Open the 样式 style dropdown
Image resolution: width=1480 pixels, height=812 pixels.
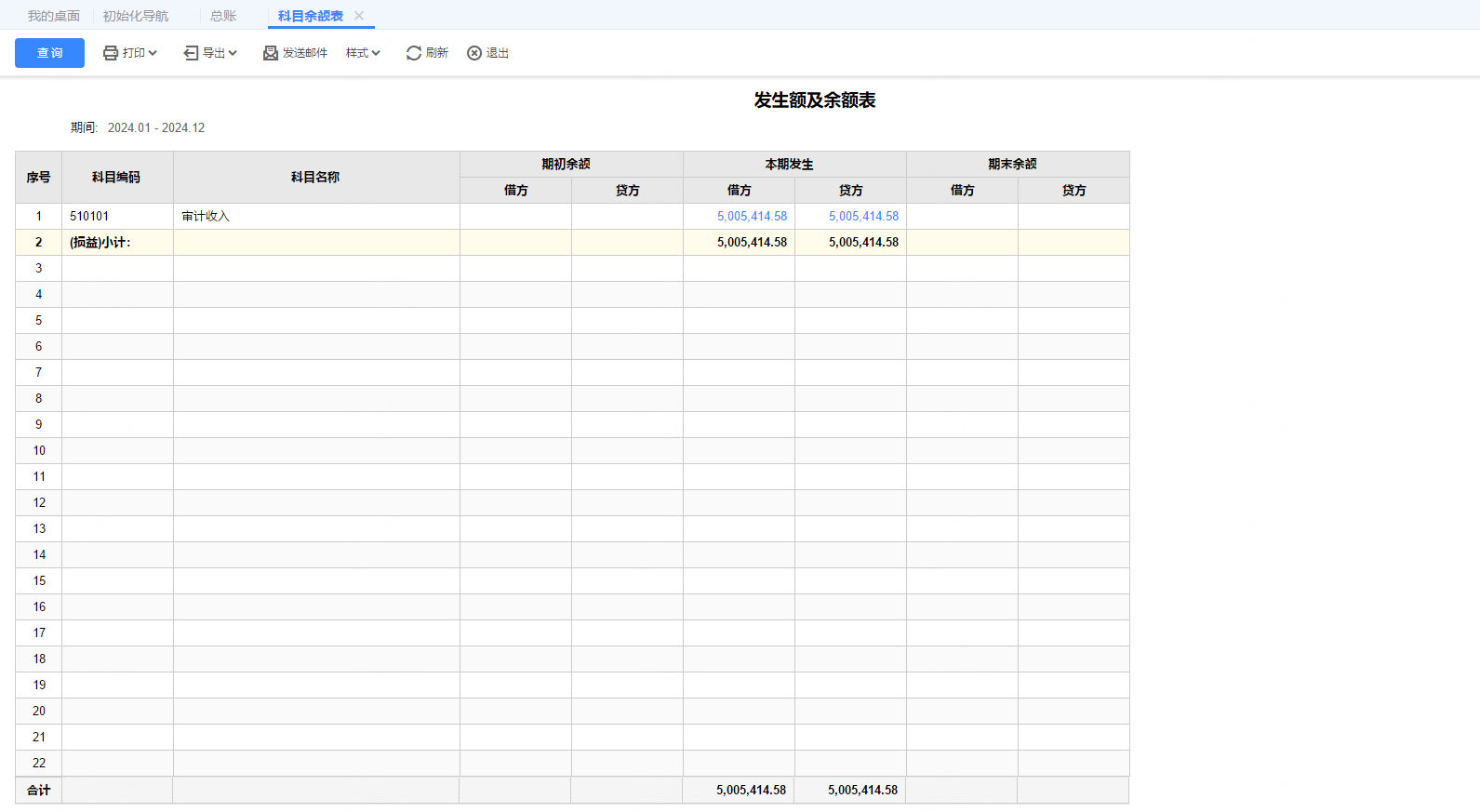(363, 53)
